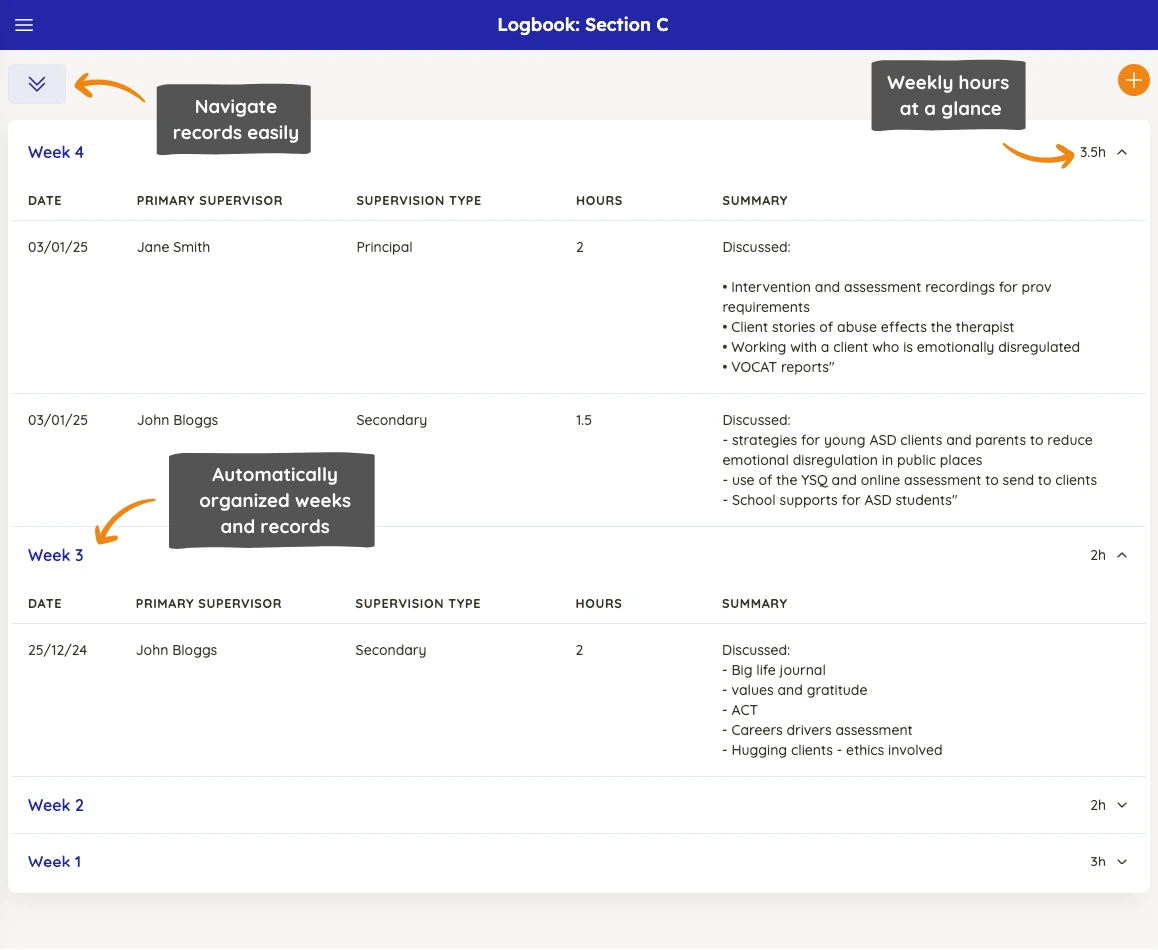This screenshot has width=1158, height=950.
Task: Click the double-chevron collapse records icon
Action: pyautogui.click(x=37, y=84)
